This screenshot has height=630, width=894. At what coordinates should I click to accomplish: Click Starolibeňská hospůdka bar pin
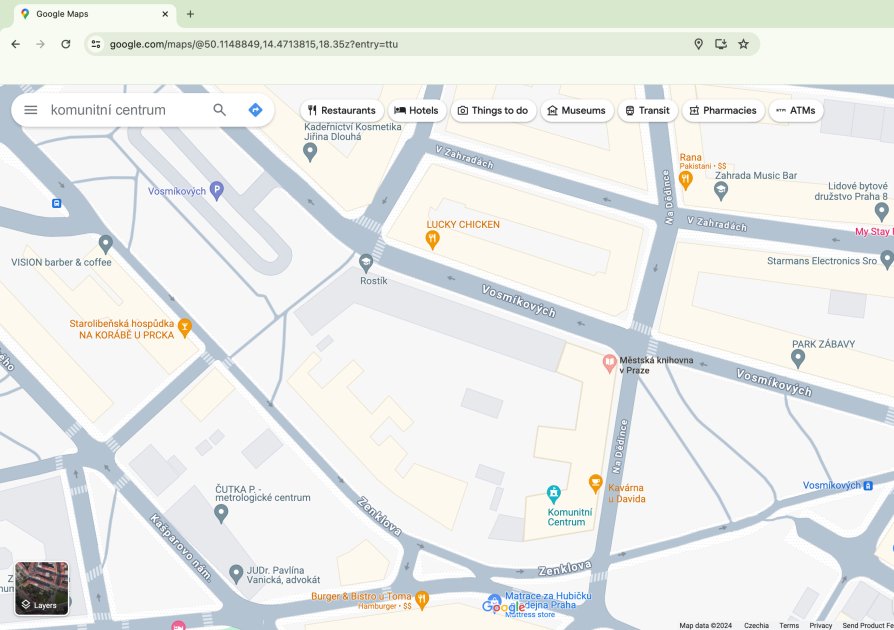(184, 328)
